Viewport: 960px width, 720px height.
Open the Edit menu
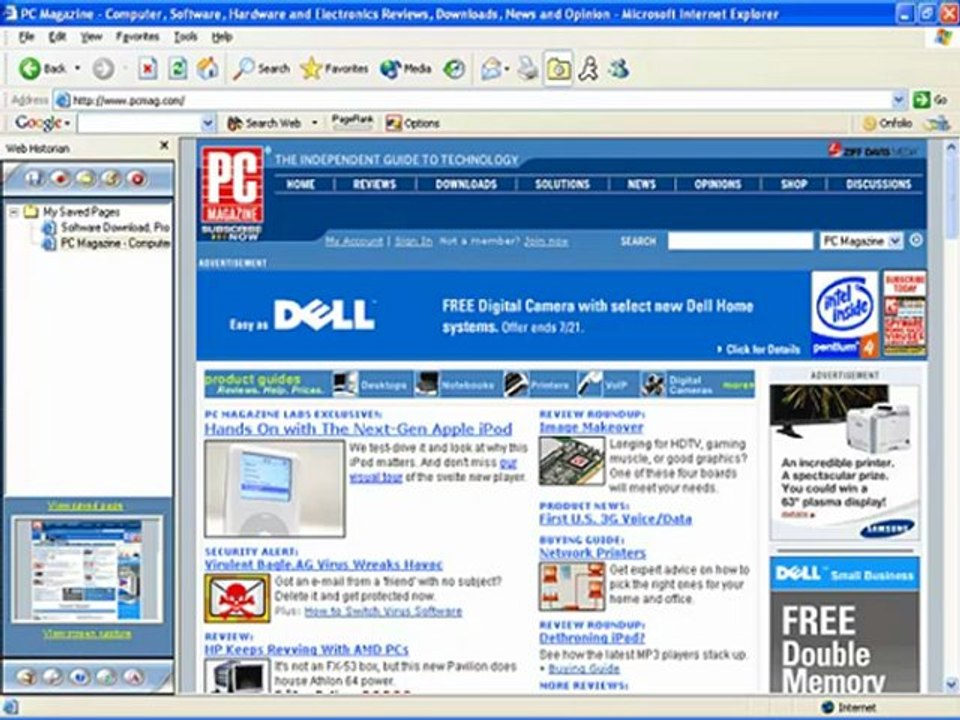click(57, 37)
